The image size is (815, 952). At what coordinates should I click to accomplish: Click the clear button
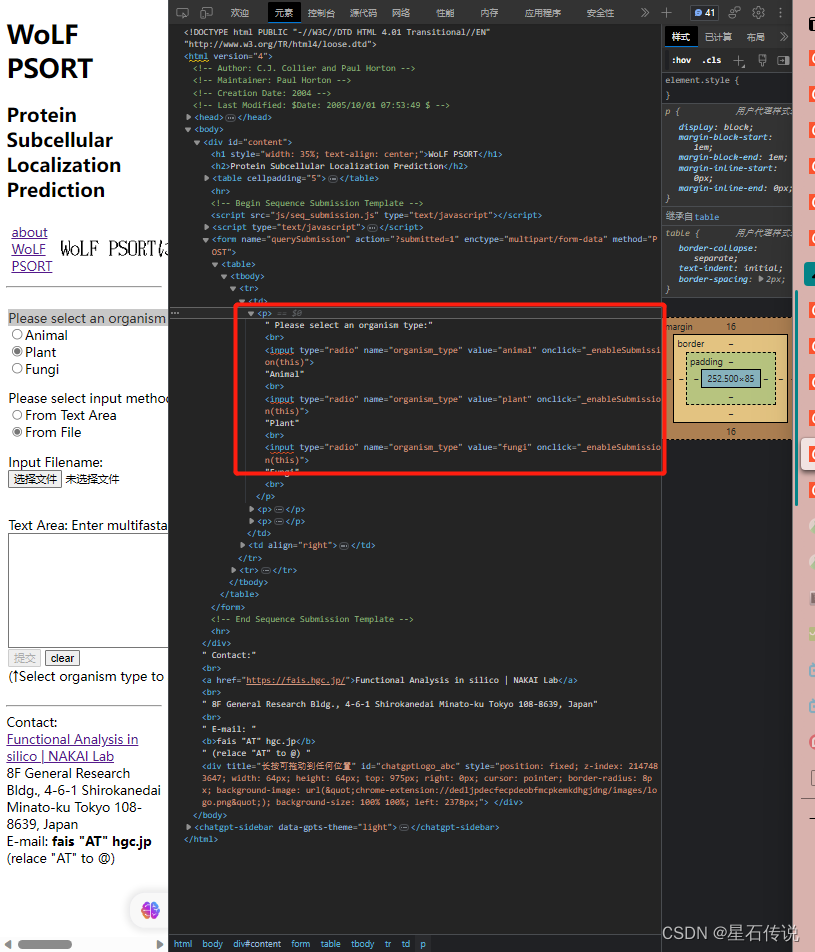(63, 658)
